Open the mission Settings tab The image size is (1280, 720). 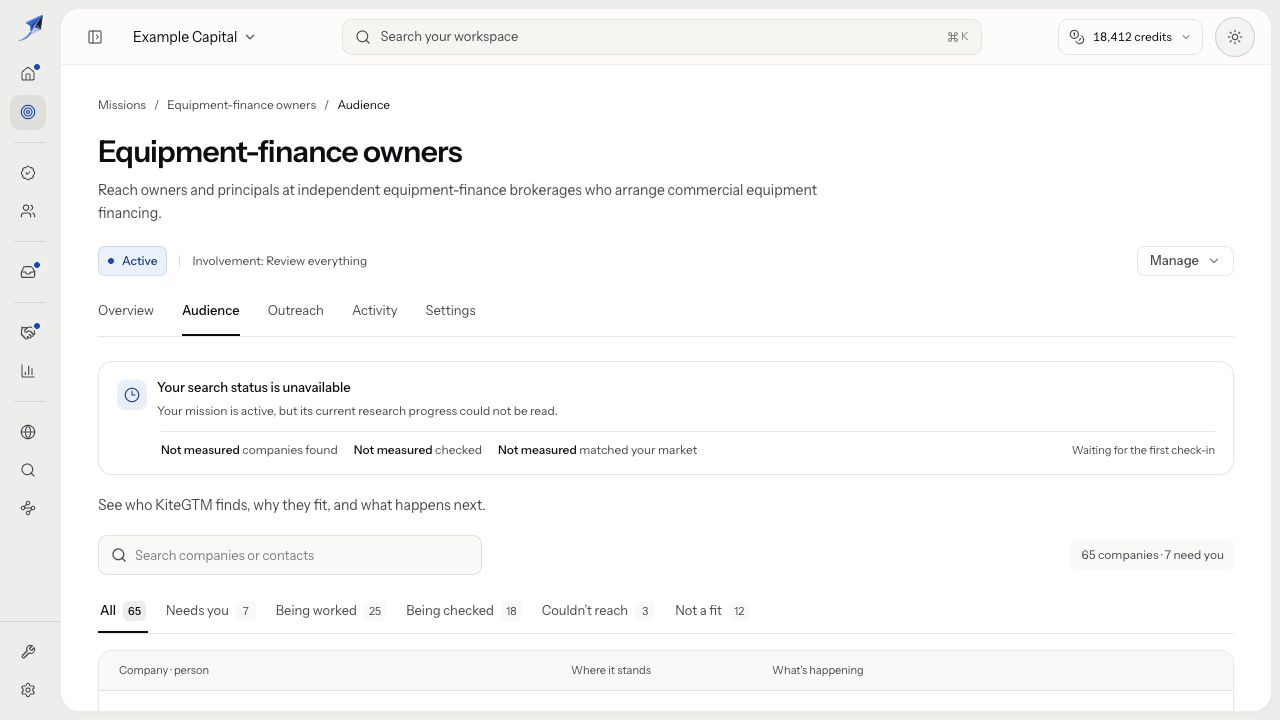coord(451,311)
